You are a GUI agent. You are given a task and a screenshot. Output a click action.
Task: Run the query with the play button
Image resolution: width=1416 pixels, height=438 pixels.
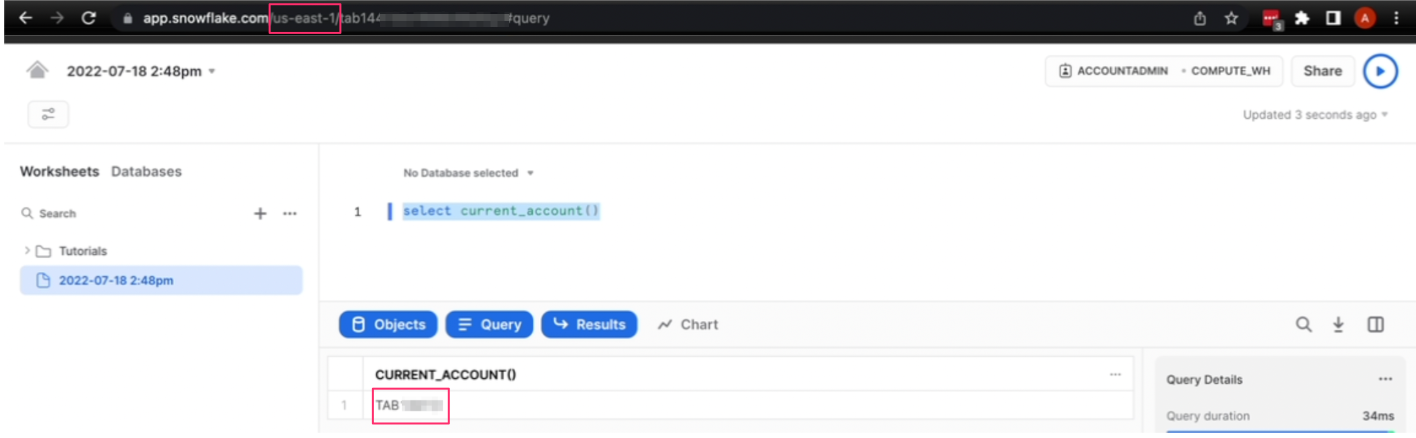1380,71
